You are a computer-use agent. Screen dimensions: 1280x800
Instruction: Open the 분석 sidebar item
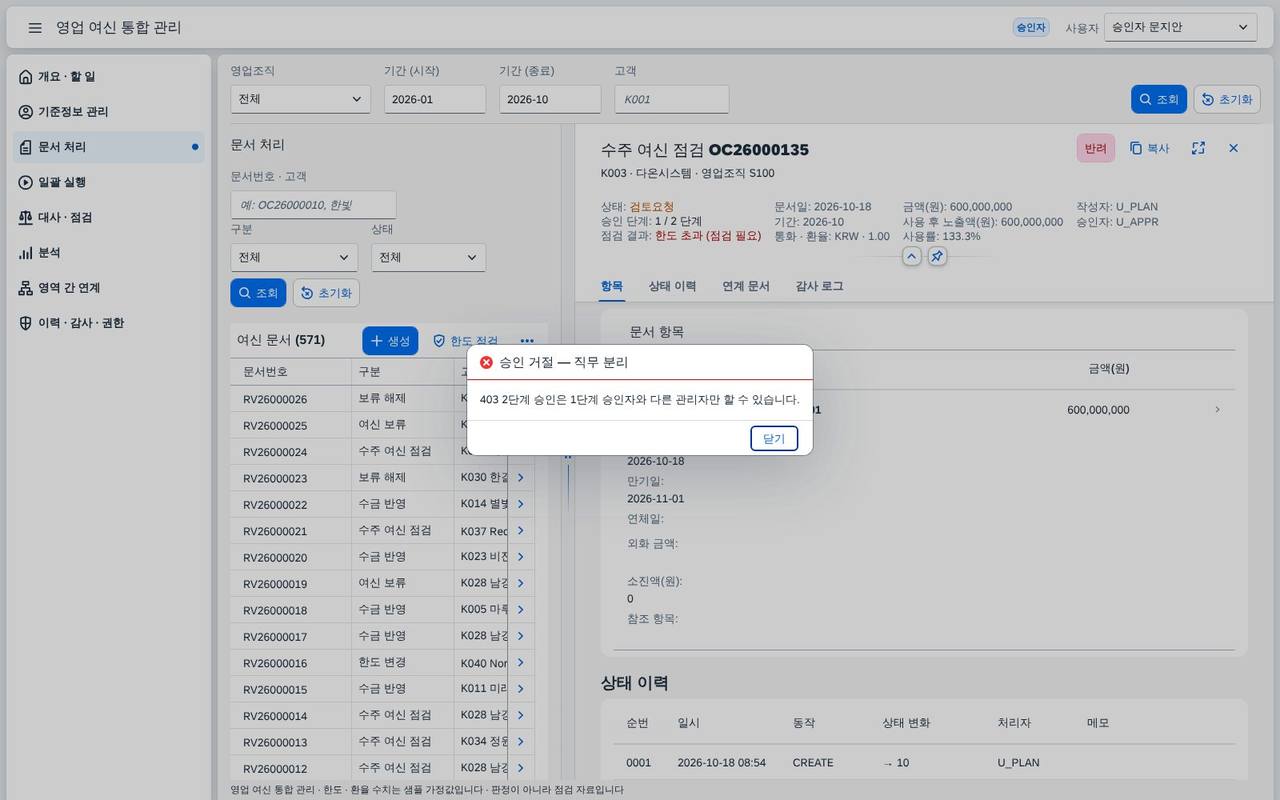click(109, 253)
